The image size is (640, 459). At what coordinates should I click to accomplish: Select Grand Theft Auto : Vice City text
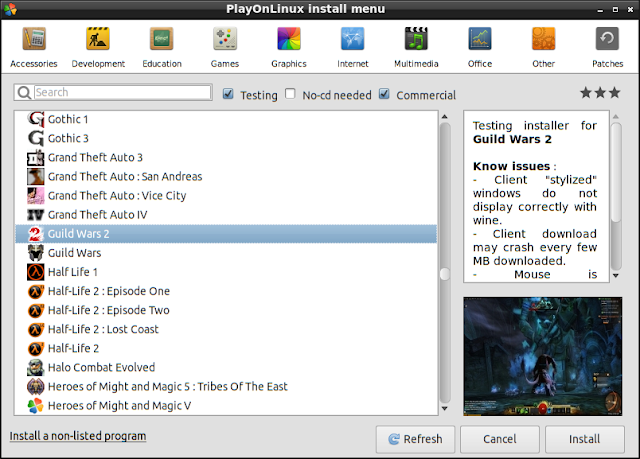click(117, 196)
